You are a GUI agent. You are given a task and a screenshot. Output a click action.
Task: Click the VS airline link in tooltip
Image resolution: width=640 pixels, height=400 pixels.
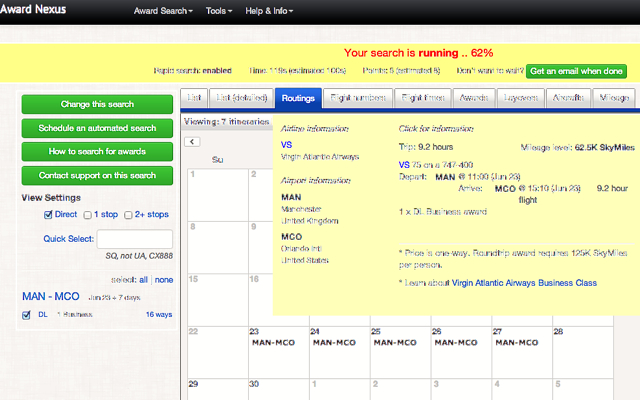[x=286, y=145]
